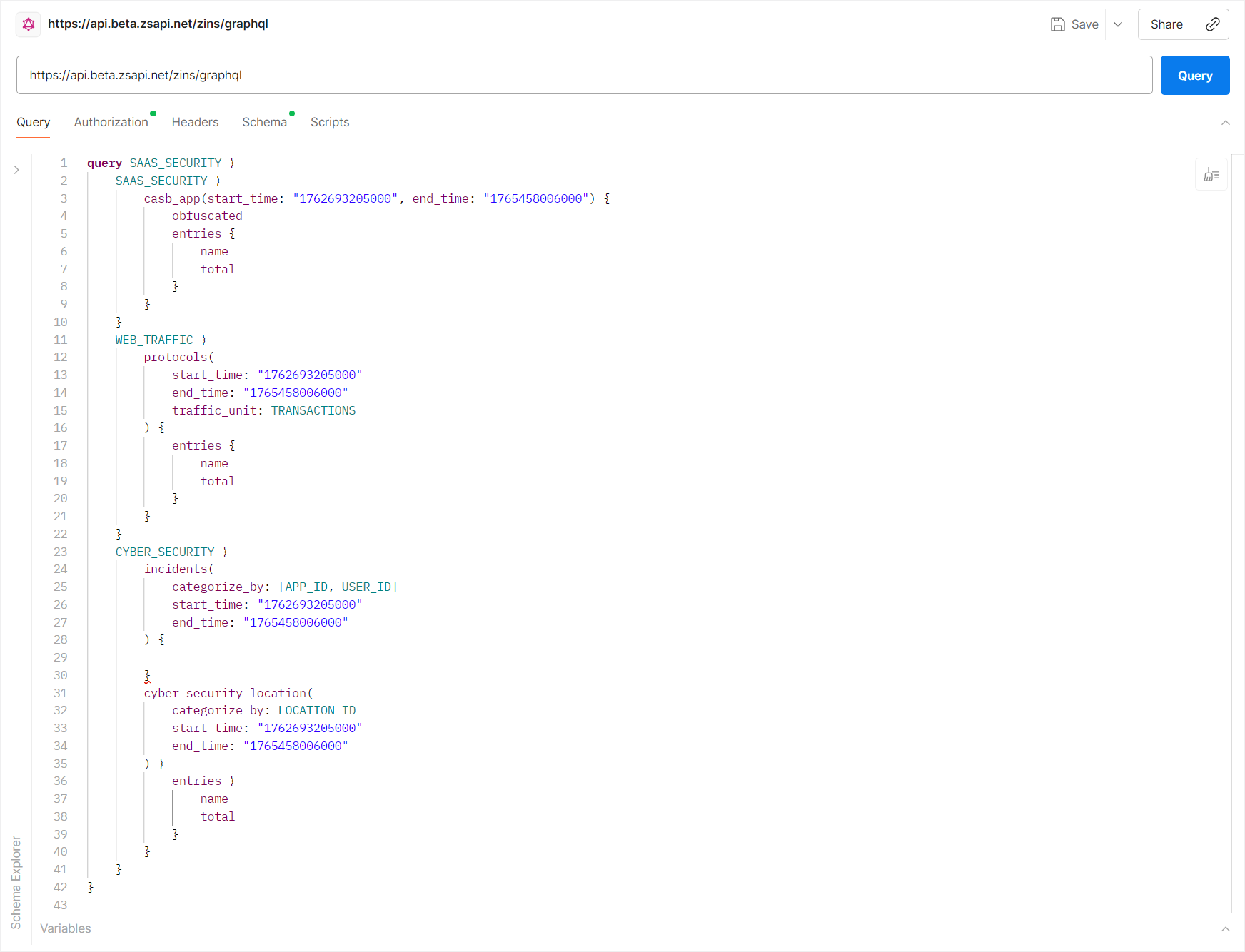Click the Save button
The height and width of the screenshot is (952, 1245).
pos(1074,24)
